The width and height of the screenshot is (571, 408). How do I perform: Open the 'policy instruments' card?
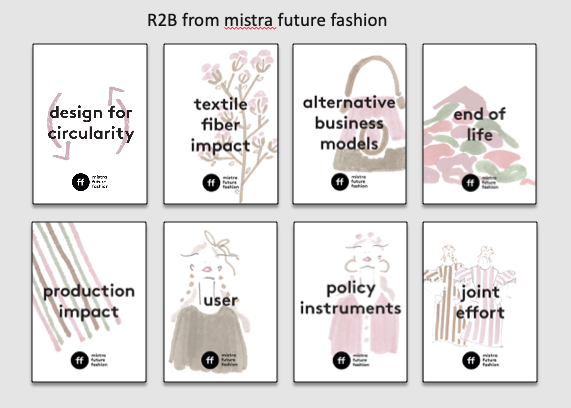(350, 302)
